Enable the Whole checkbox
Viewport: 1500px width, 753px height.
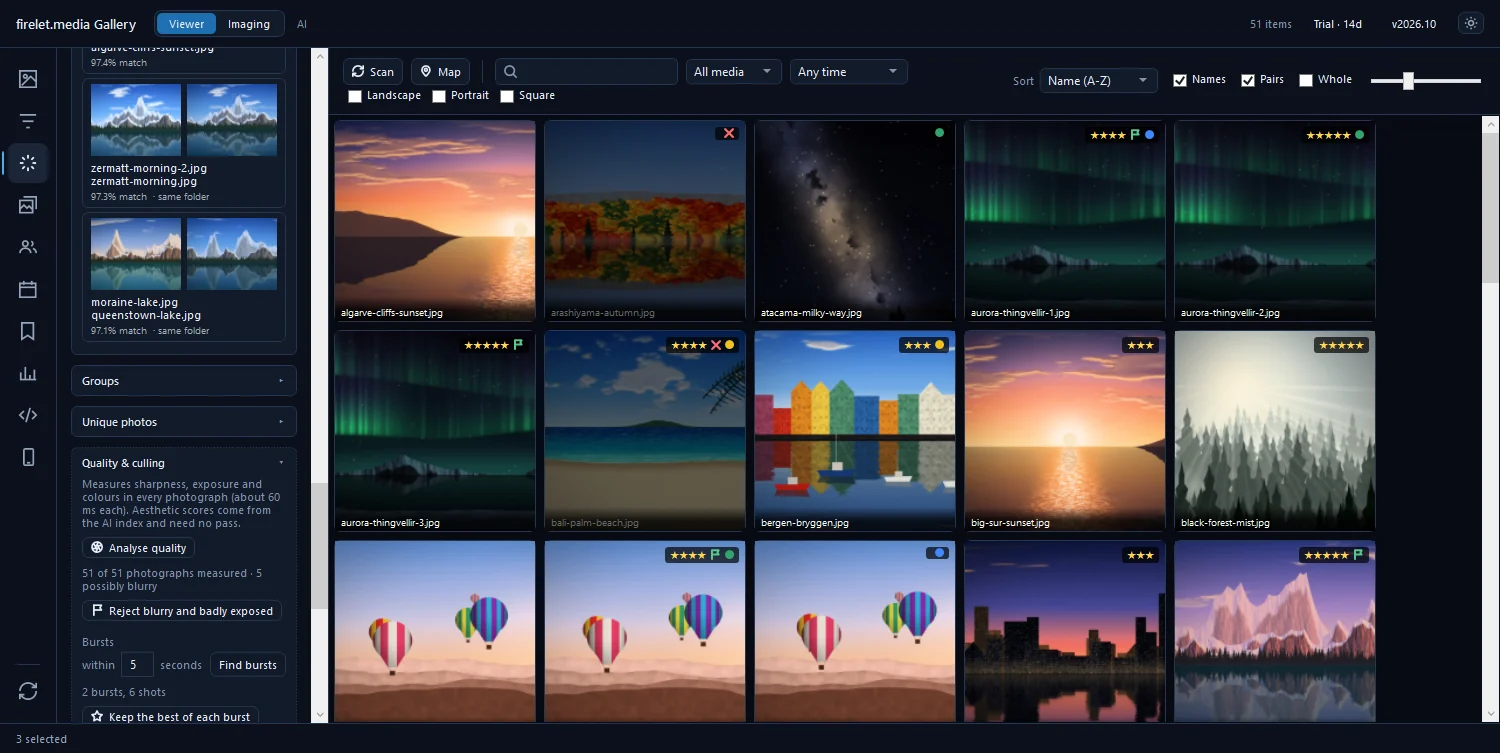1306,80
